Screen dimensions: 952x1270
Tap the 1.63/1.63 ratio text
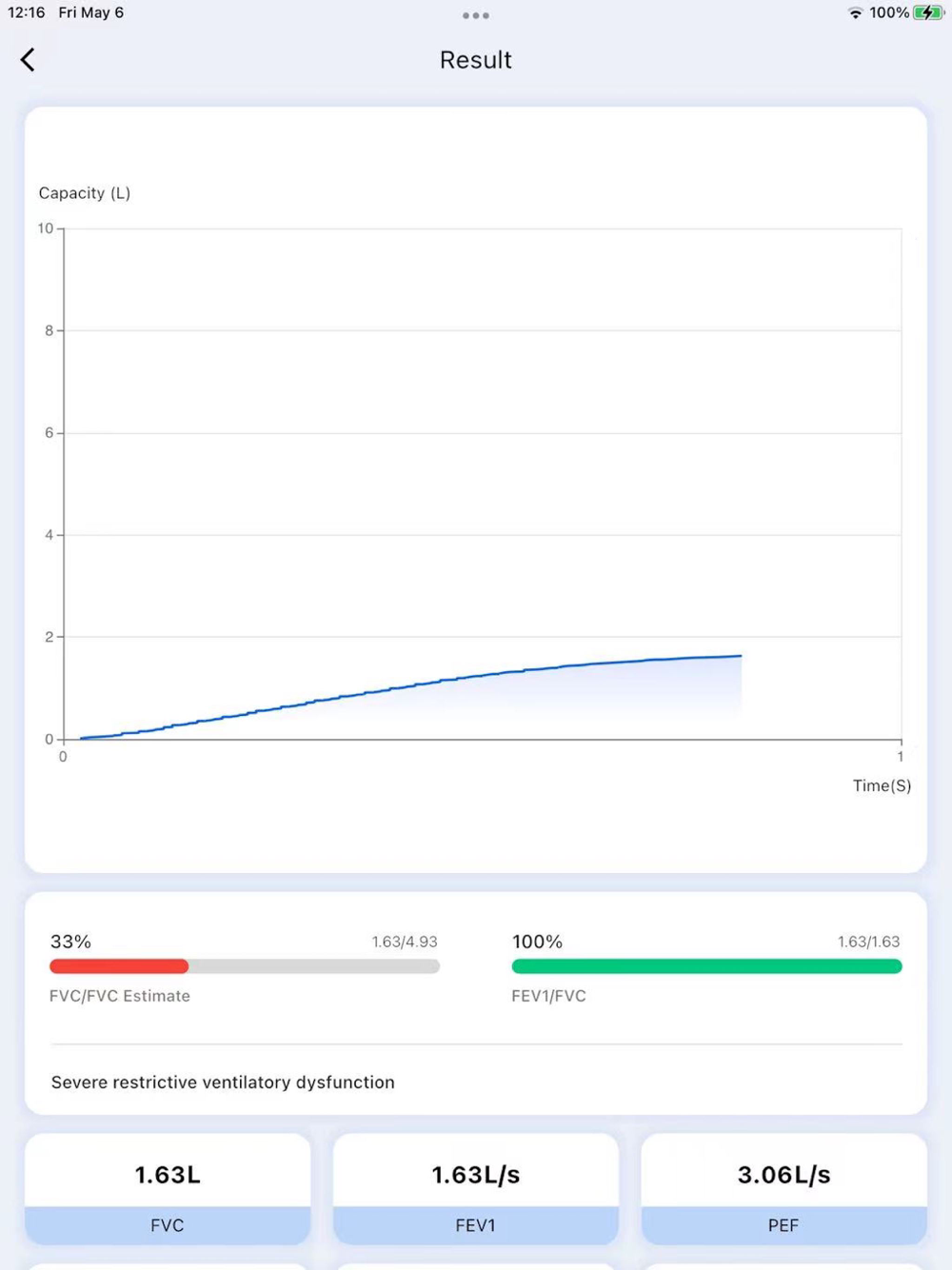(x=868, y=942)
